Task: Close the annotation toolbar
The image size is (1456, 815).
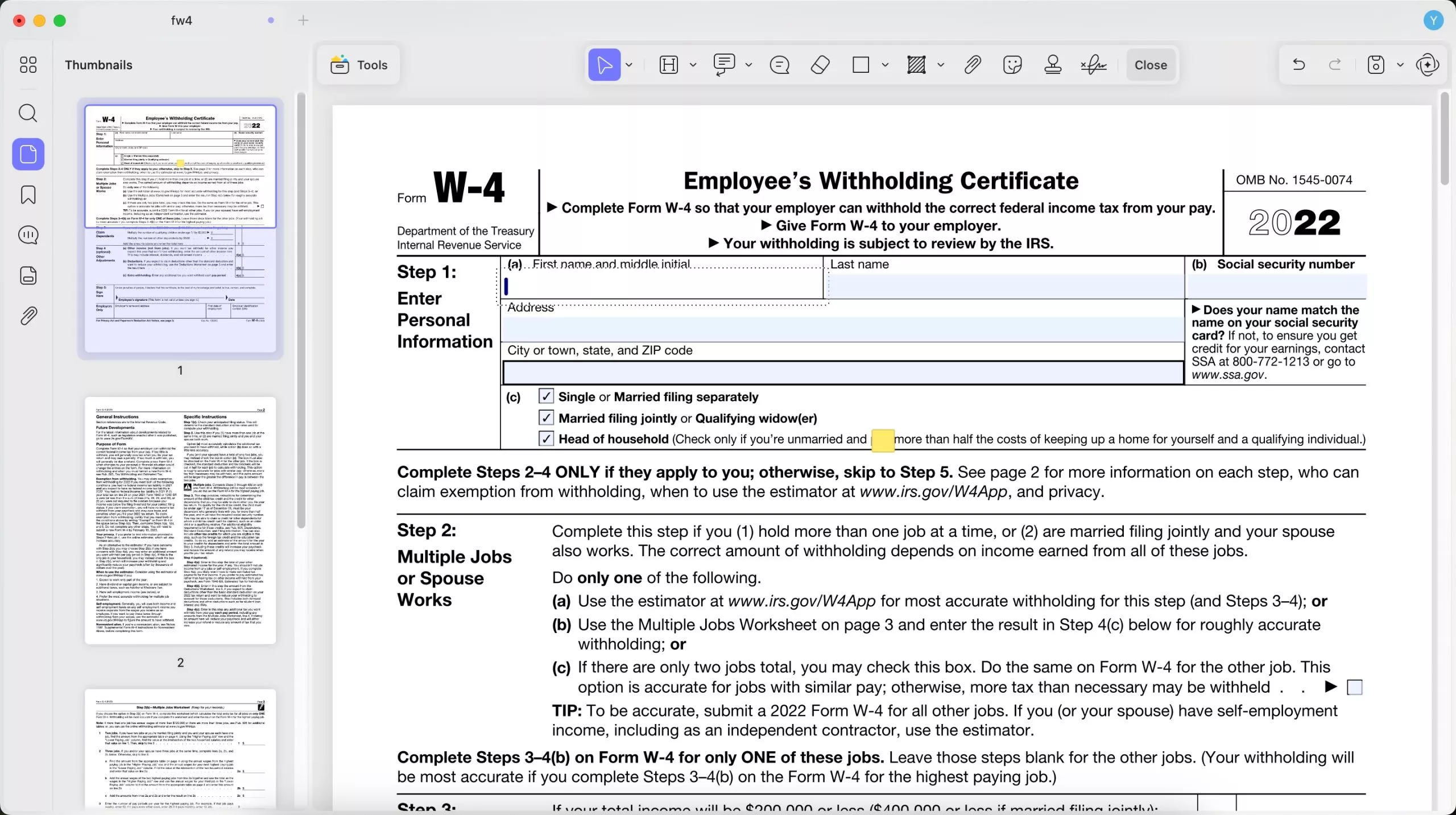Action: point(1151,65)
